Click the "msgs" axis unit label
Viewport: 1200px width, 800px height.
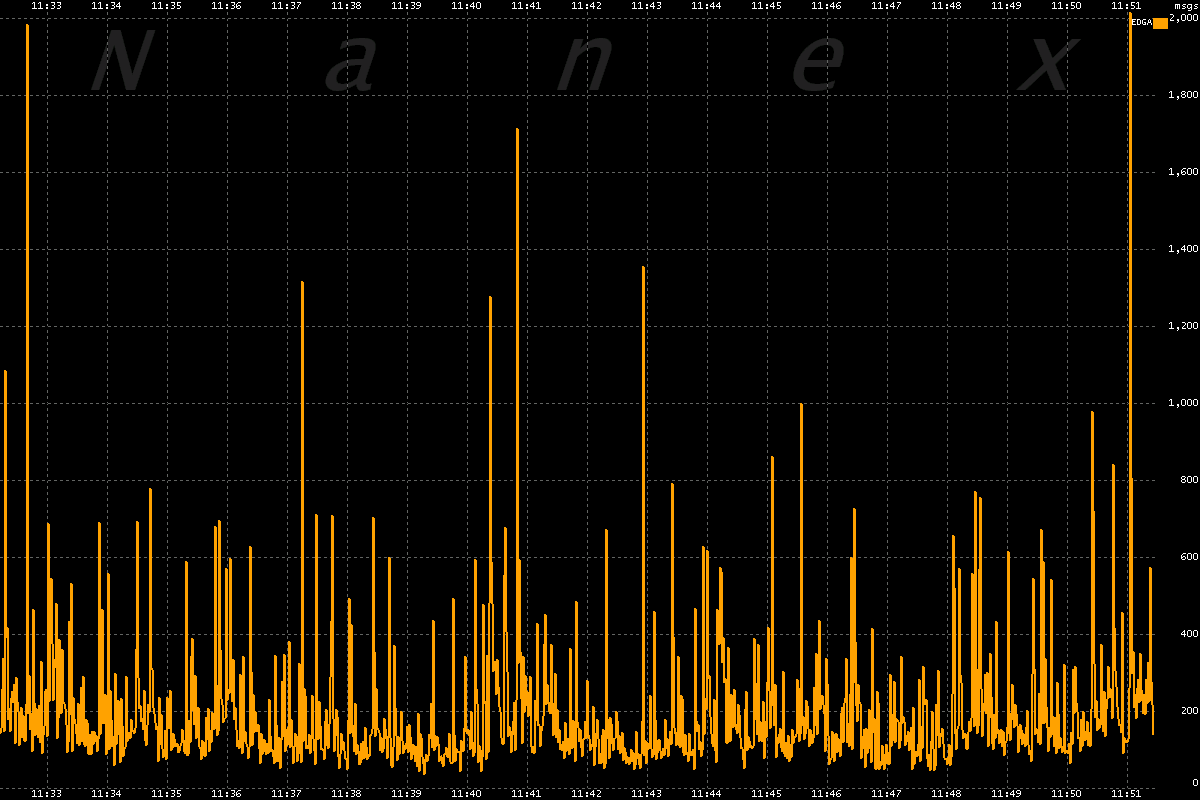coord(1184,6)
